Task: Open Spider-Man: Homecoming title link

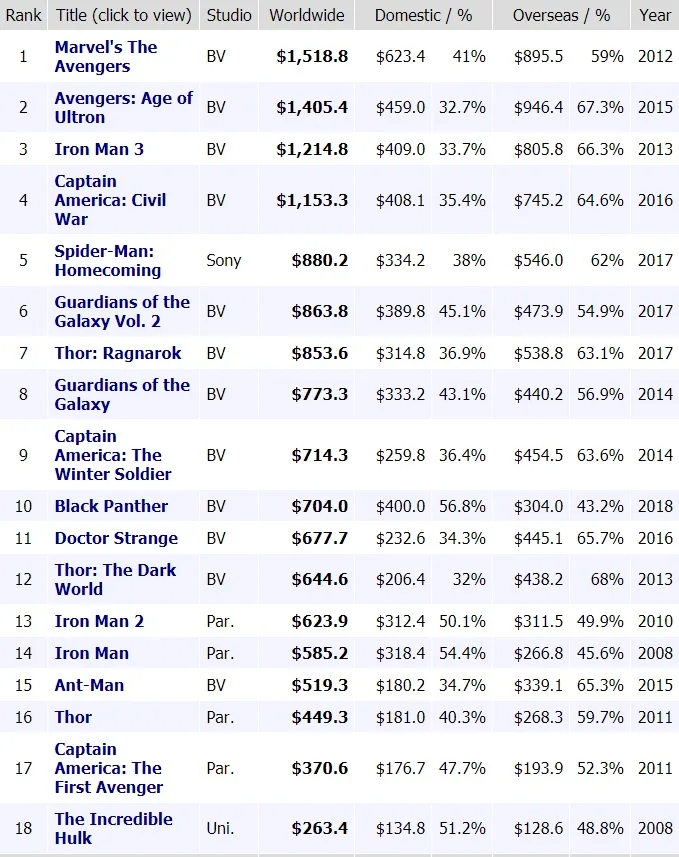Action: (x=107, y=260)
